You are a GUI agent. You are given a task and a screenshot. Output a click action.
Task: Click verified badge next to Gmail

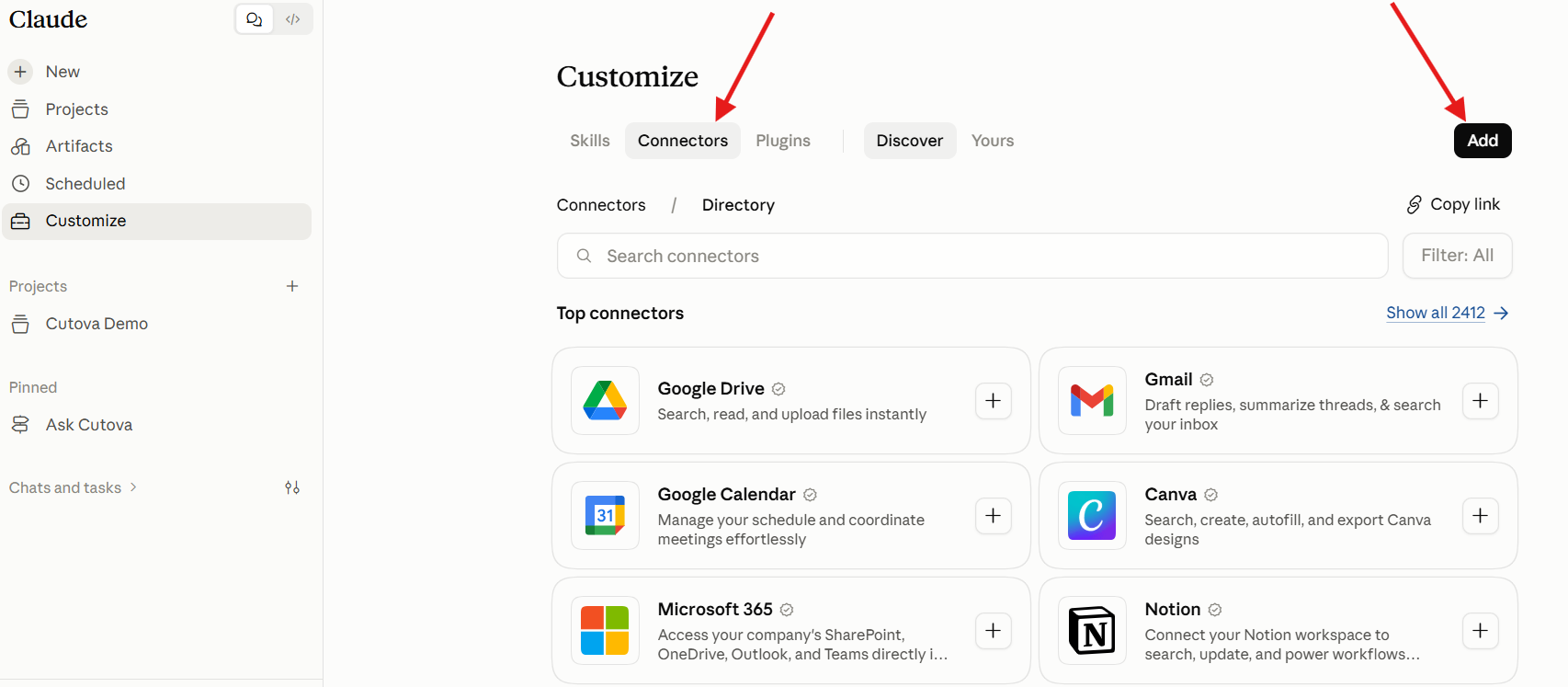coord(1207,380)
